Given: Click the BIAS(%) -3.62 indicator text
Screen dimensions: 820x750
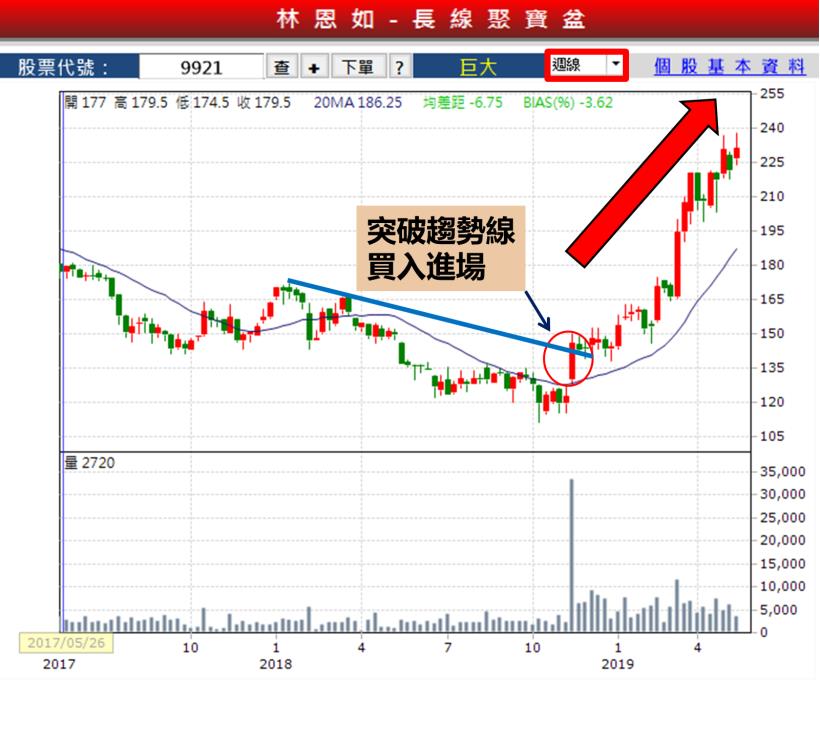Looking at the screenshot, I should [x=568, y=102].
